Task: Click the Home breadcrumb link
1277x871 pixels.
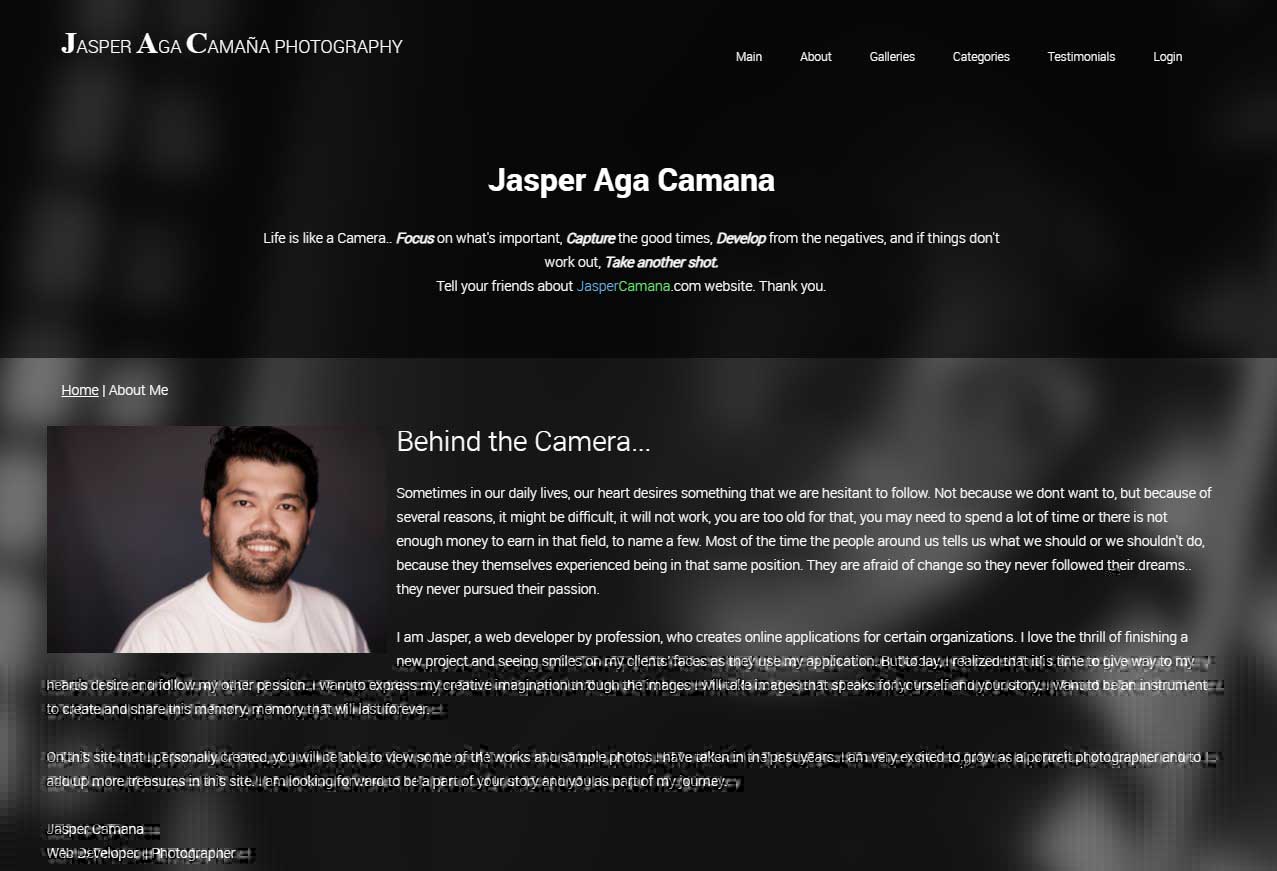Action: [80, 390]
